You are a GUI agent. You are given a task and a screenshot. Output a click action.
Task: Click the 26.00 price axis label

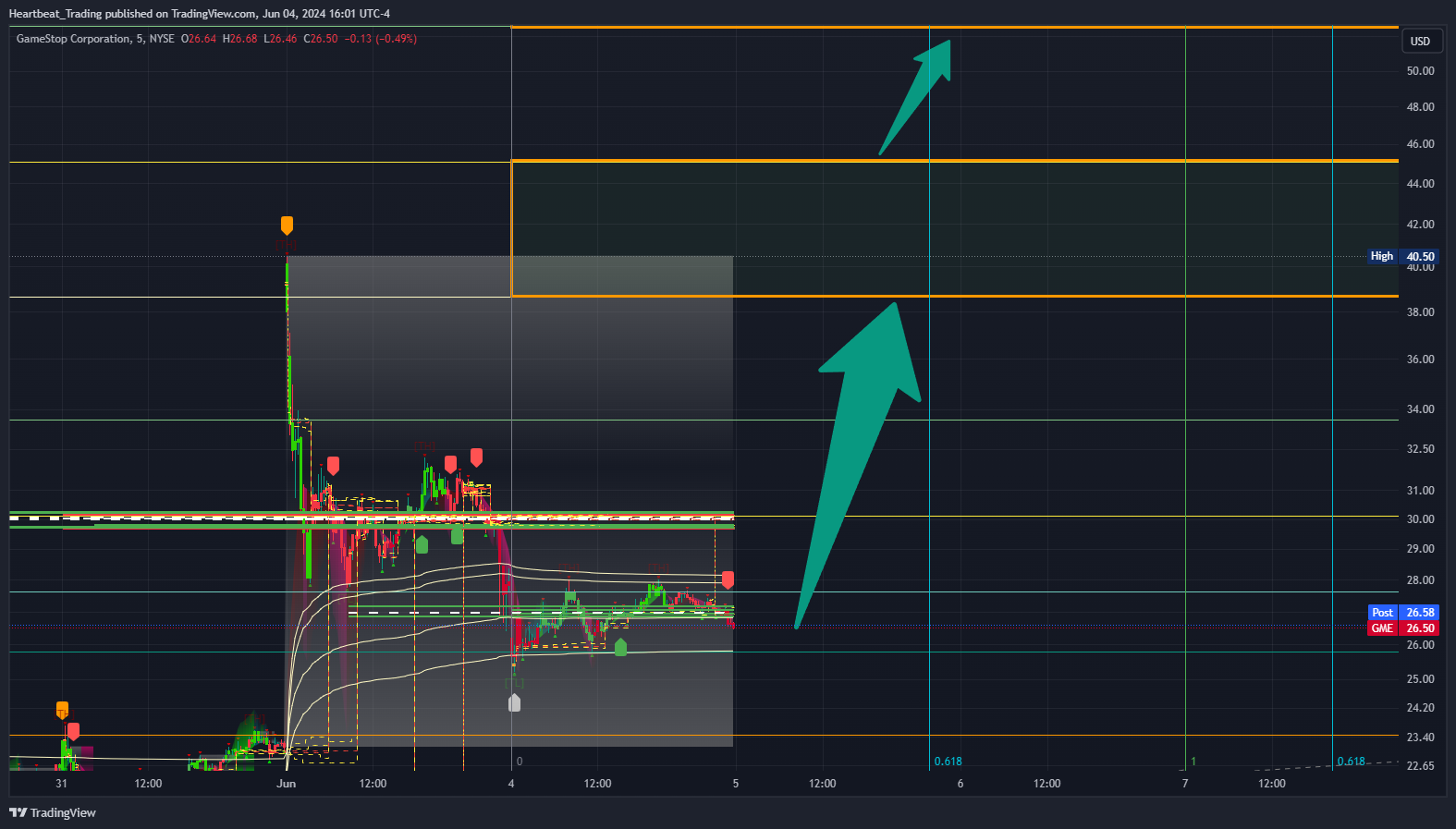[1420, 644]
